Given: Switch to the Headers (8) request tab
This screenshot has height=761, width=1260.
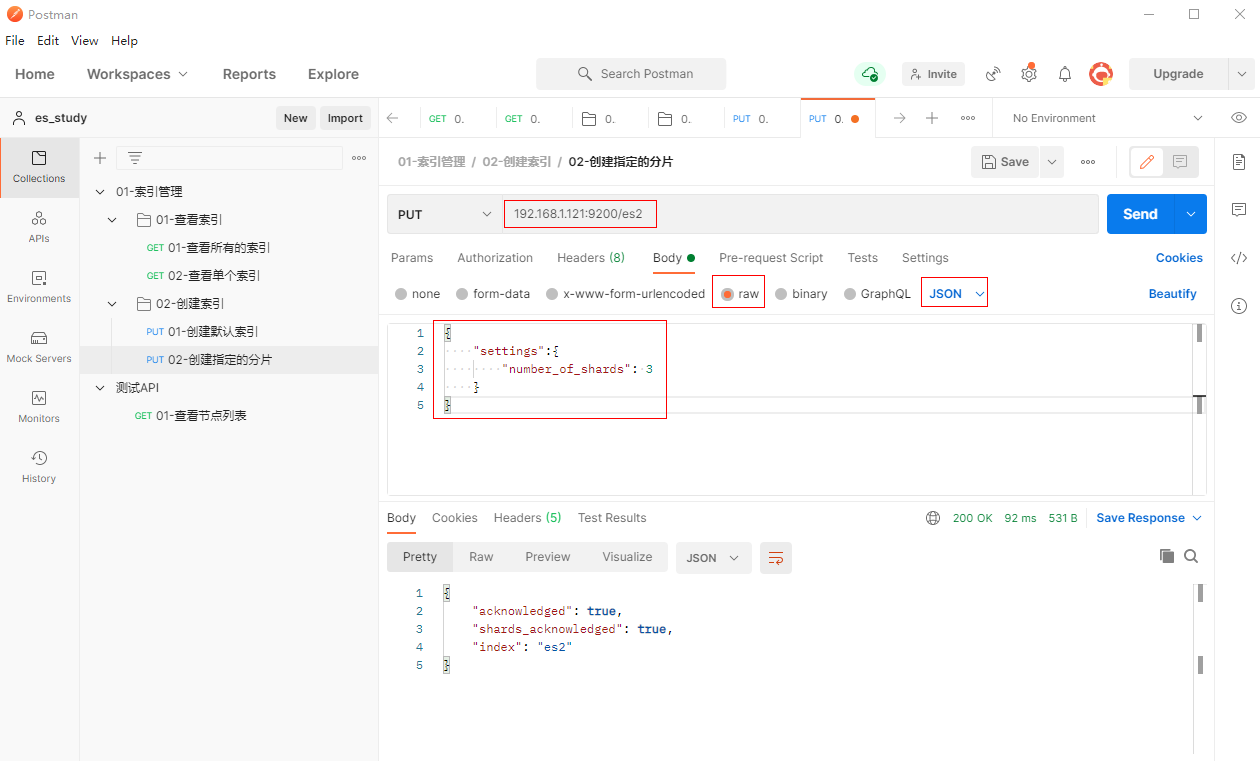Looking at the screenshot, I should point(590,258).
